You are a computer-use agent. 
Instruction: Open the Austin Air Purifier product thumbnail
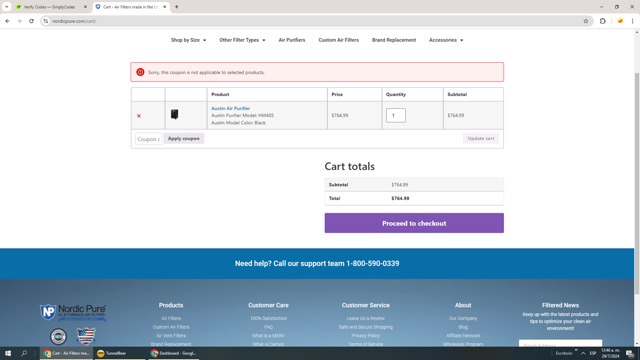point(174,114)
